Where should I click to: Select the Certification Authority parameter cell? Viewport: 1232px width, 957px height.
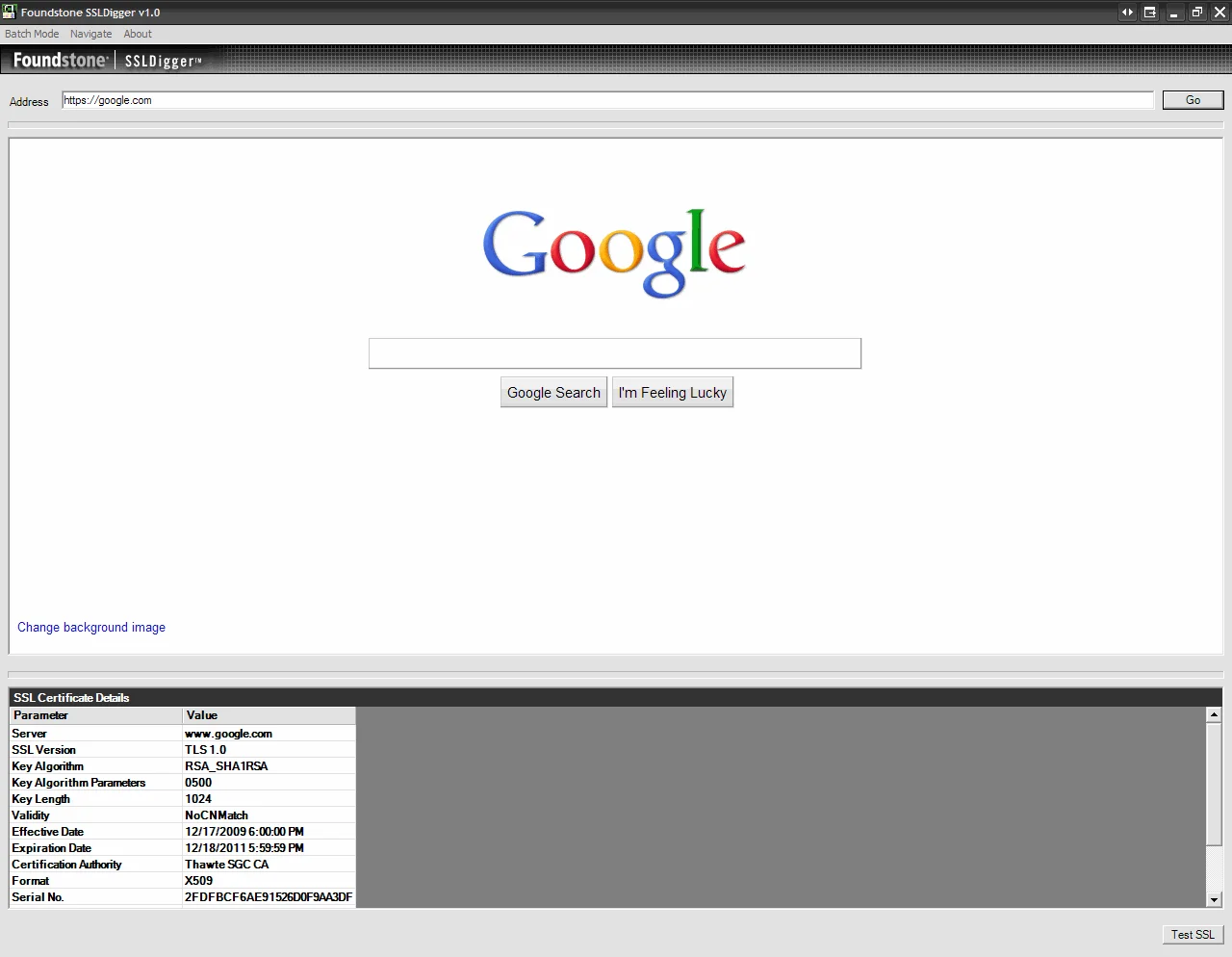click(x=95, y=865)
